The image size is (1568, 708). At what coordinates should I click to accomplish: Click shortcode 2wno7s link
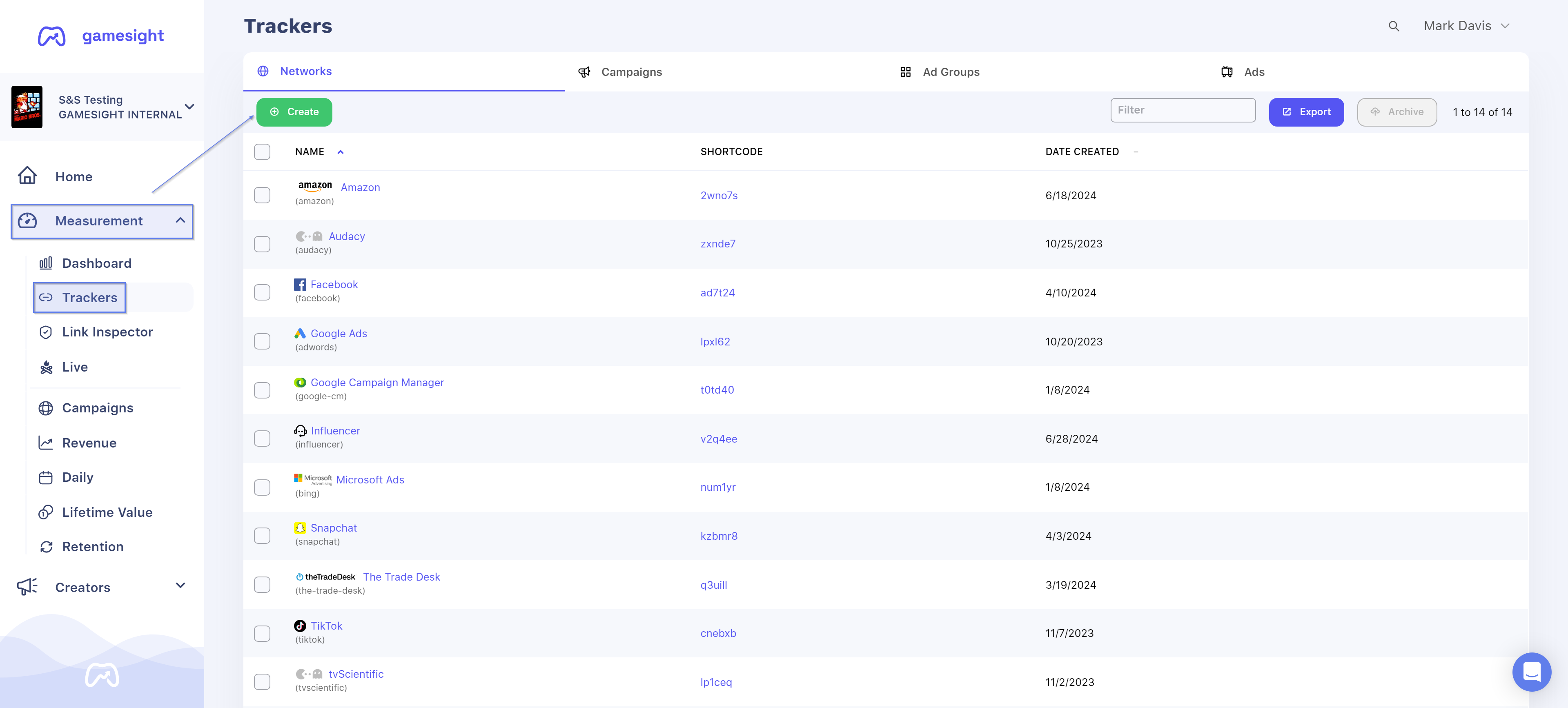tap(718, 196)
